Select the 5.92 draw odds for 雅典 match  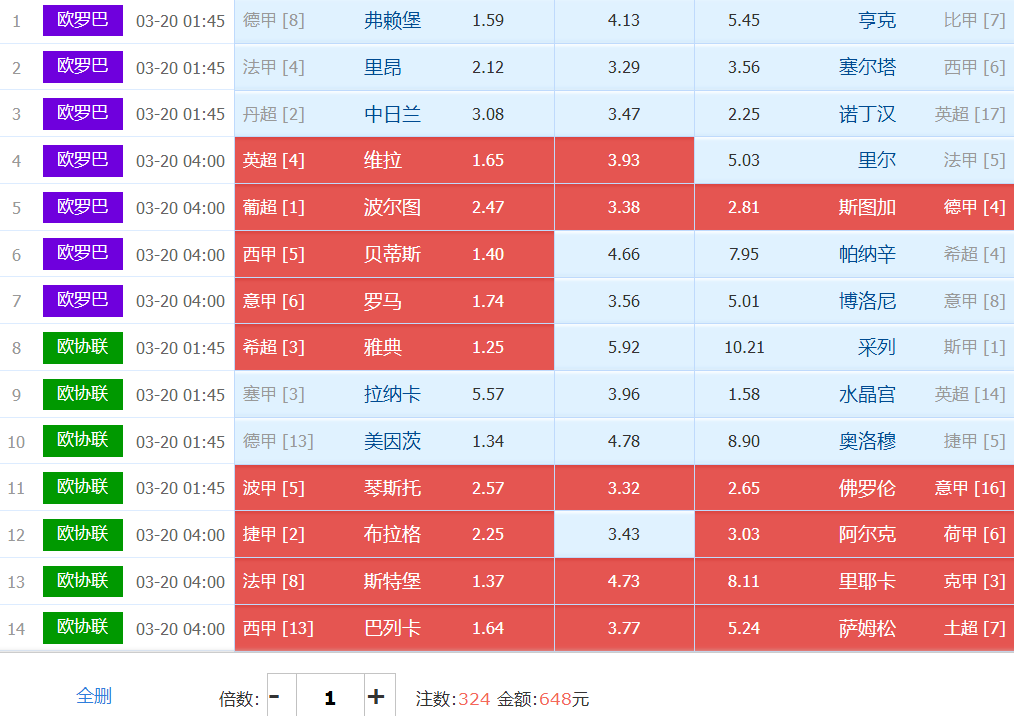pyautogui.click(x=624, y=348)
